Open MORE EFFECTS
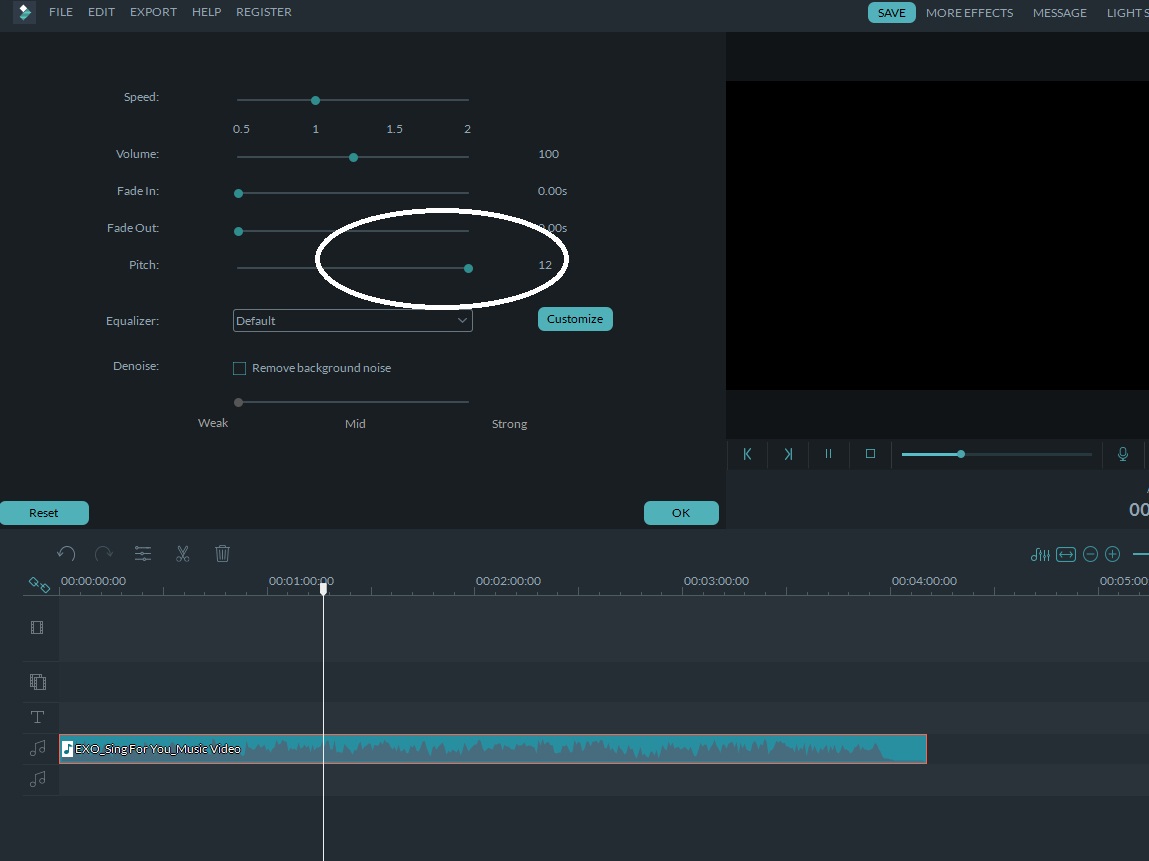 pos(969,12)
